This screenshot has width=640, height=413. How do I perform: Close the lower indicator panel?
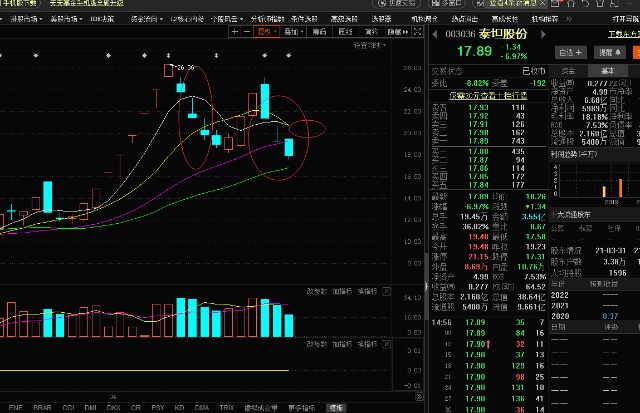pos(387,344)
